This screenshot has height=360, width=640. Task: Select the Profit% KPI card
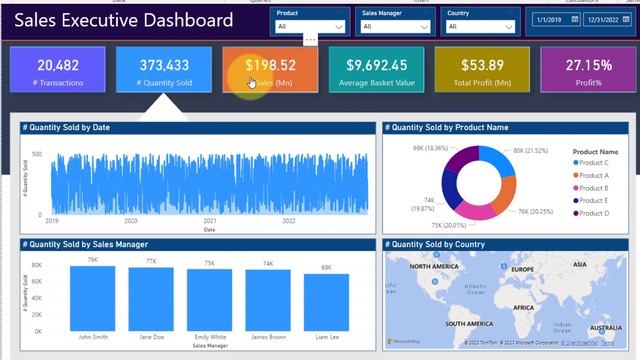[x=589, y=69]
